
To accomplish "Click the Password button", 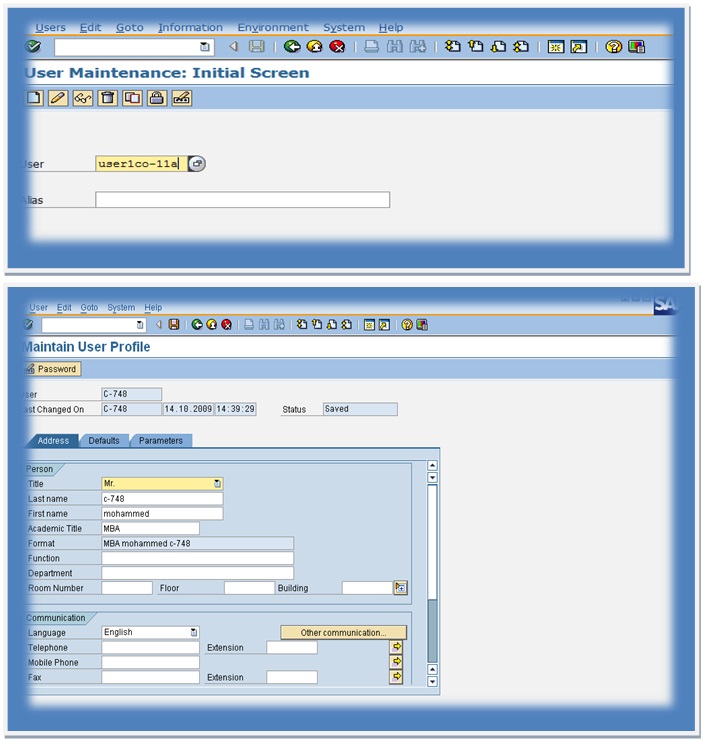I will pyautogui.click(x=51, y=369).
